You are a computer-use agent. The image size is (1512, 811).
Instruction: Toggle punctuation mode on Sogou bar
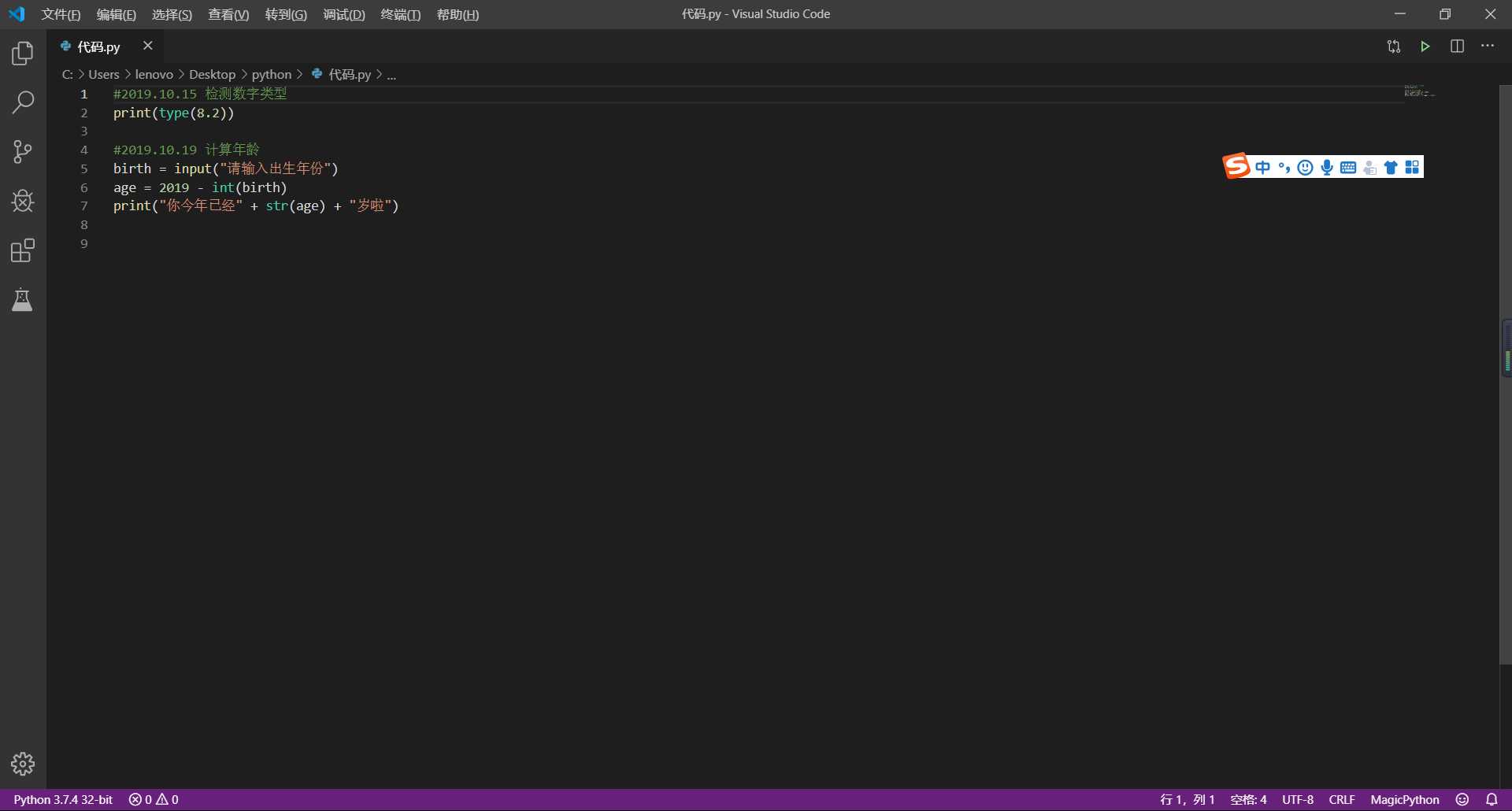point(1284,167)
